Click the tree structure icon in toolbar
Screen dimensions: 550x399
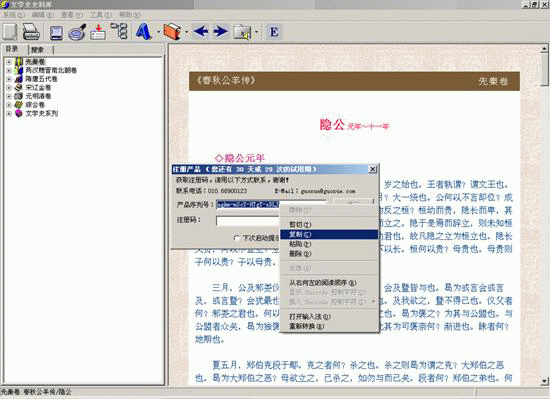119,31
